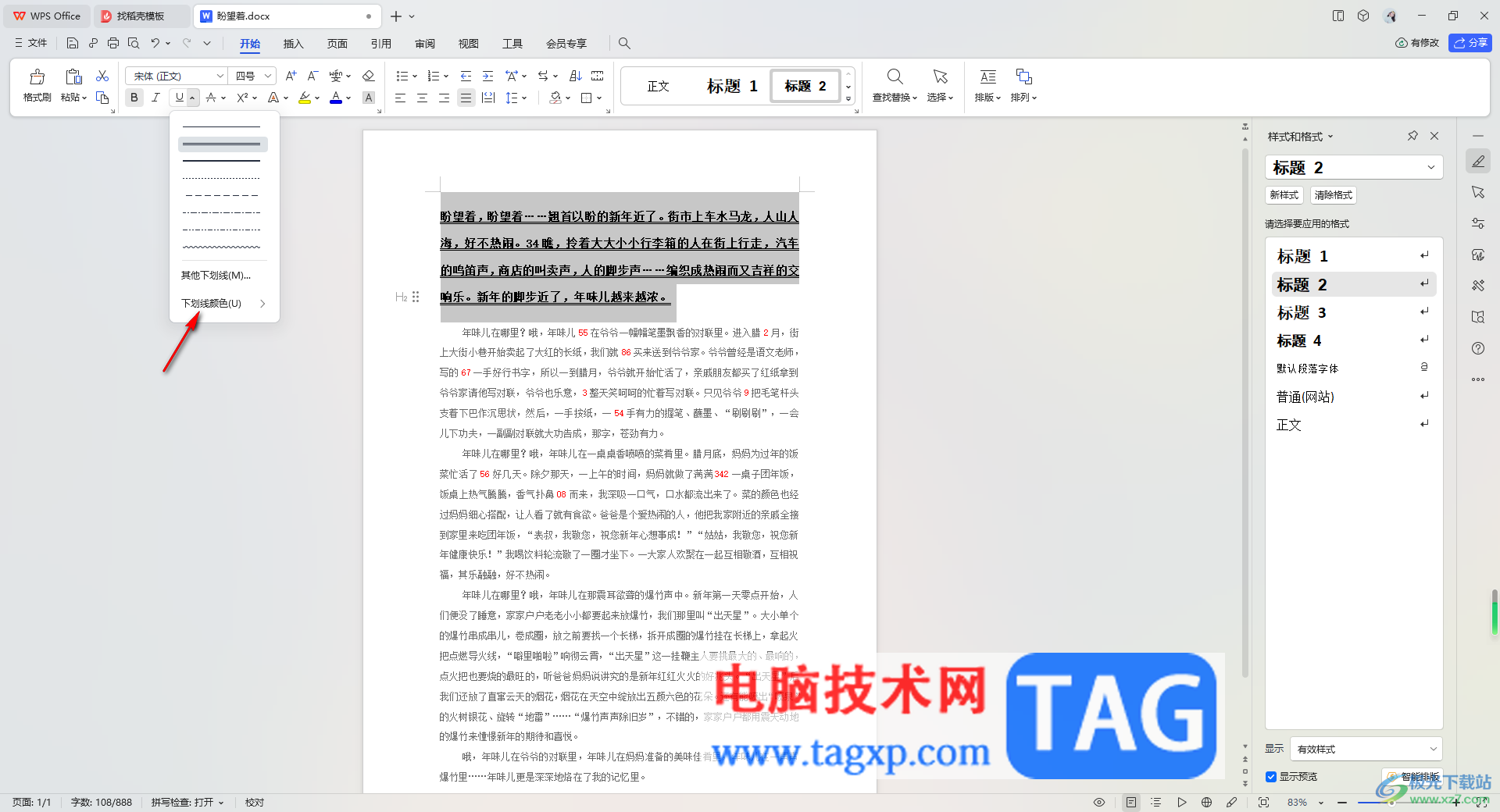Image resolution: width=1500 pixels, height=812 pixels.
Task: Click the Print icon in quick toolbar
Action: tap(113, 43)
